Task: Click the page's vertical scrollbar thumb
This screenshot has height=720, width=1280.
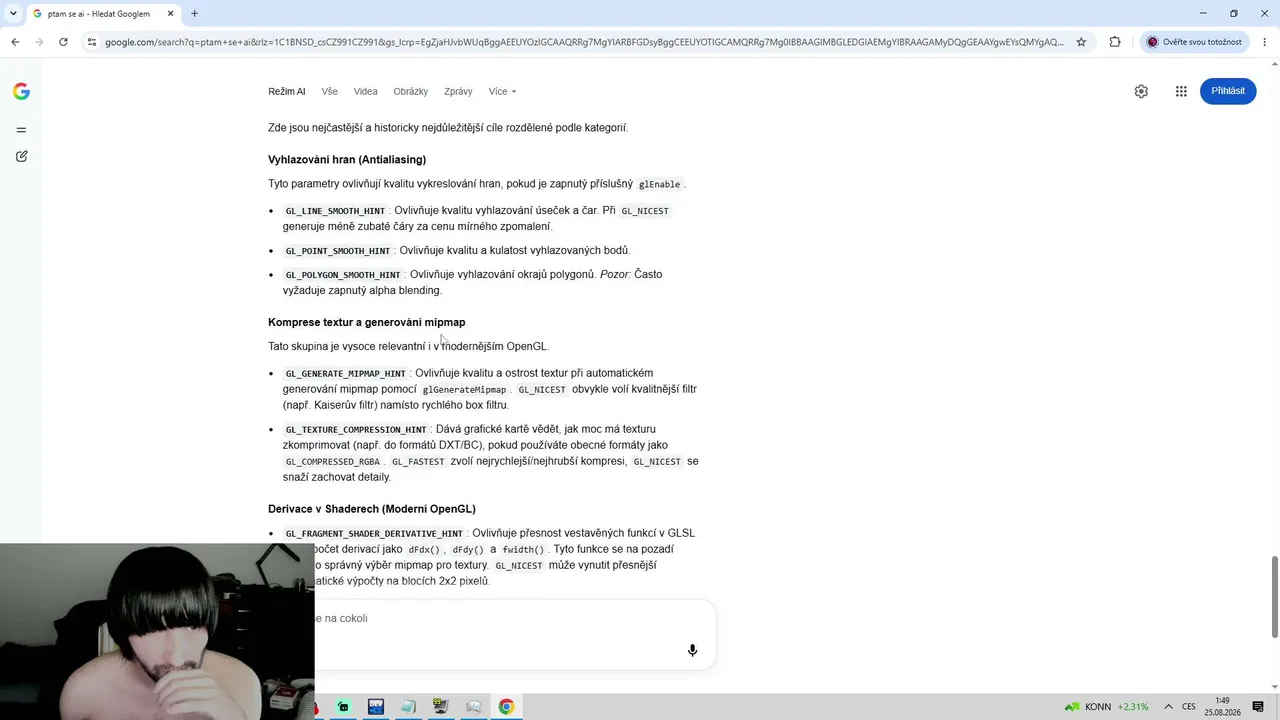Action: pos(1274,596)
